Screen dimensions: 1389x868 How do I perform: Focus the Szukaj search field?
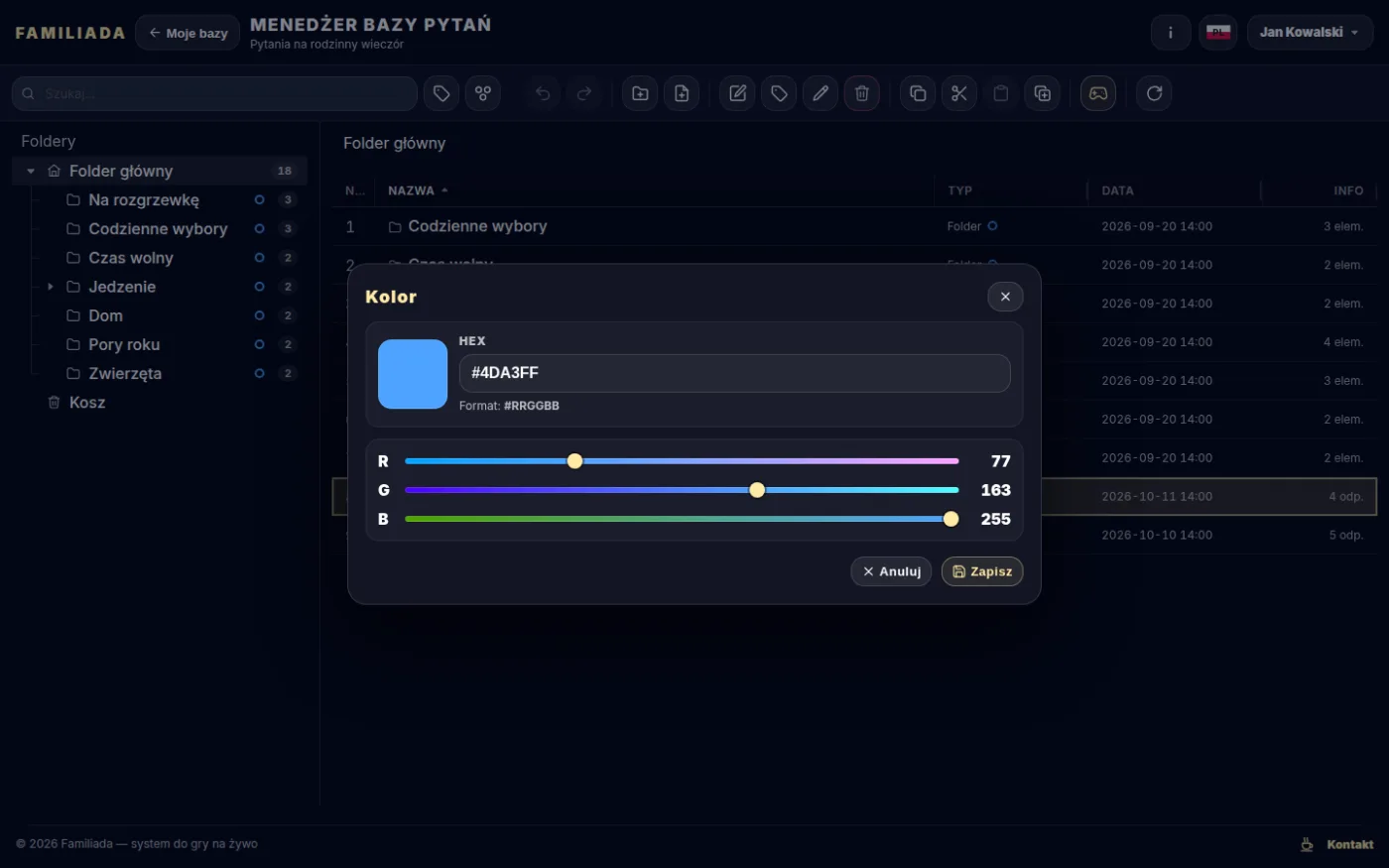pyautogui.click(x=214, y=93)
